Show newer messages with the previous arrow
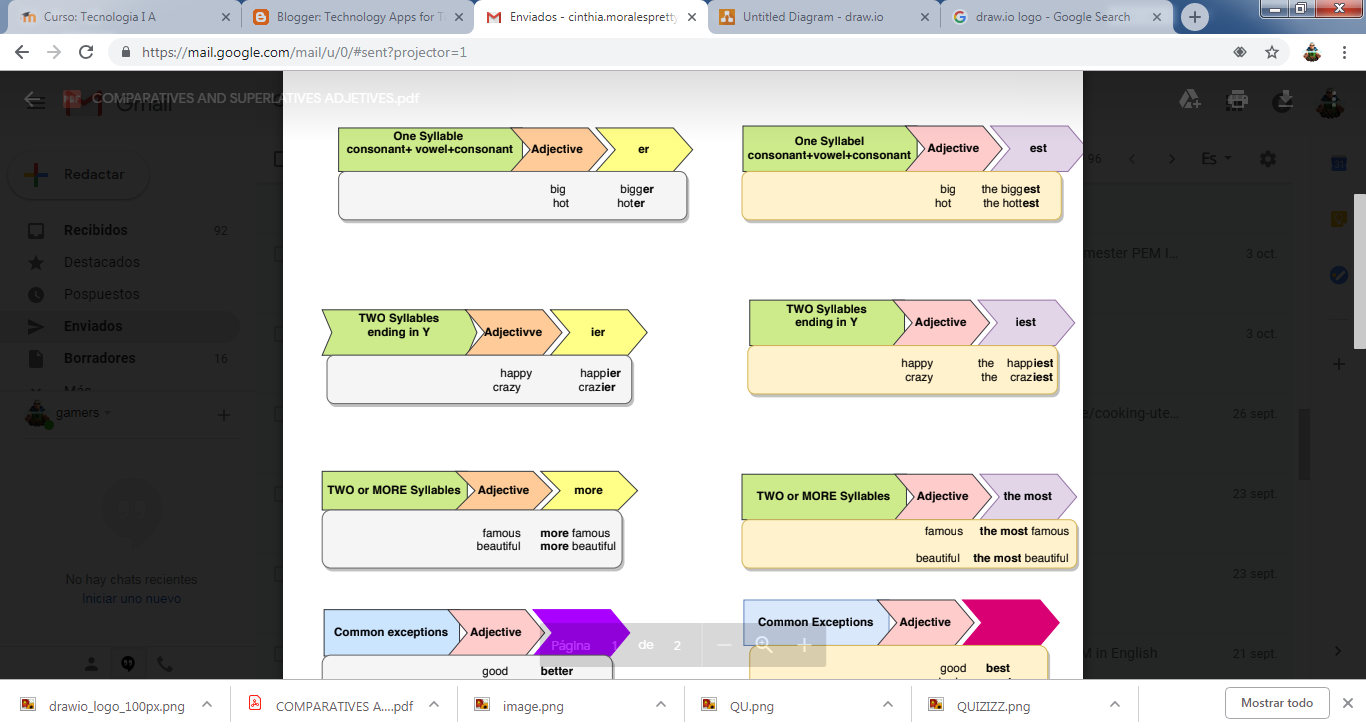 coord(1132,159)
